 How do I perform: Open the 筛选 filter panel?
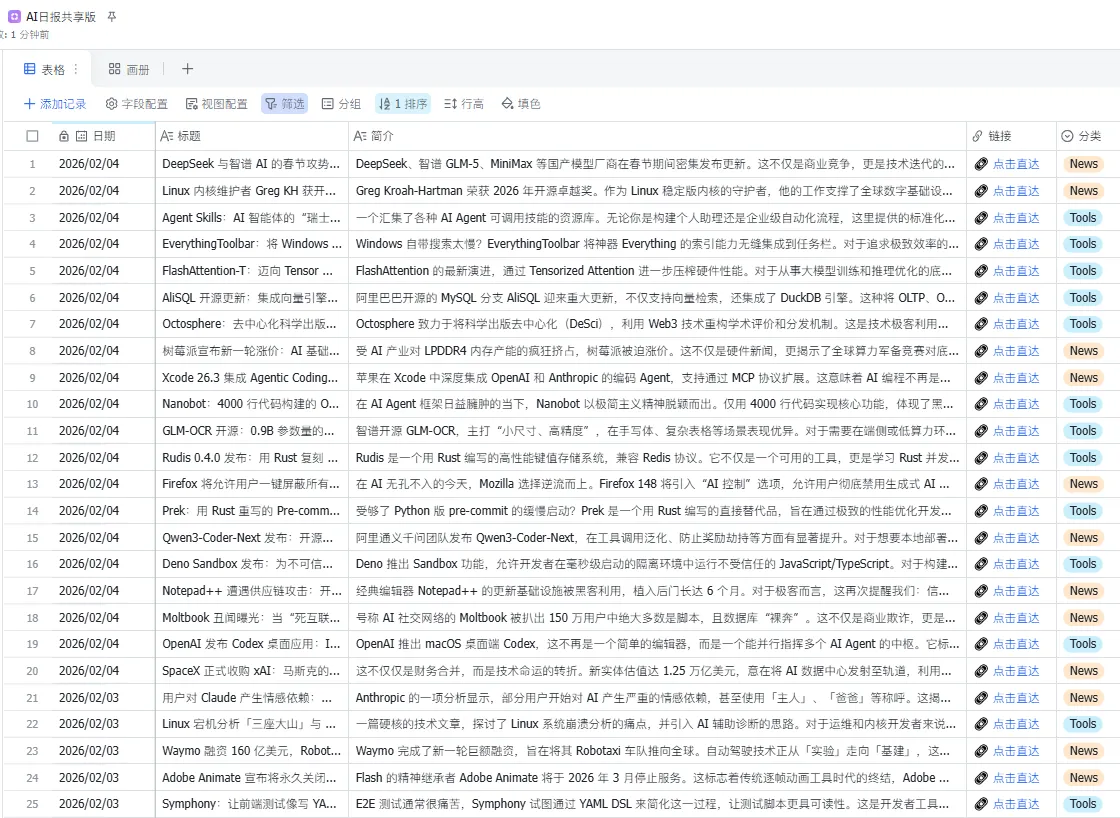coord(284,104)
